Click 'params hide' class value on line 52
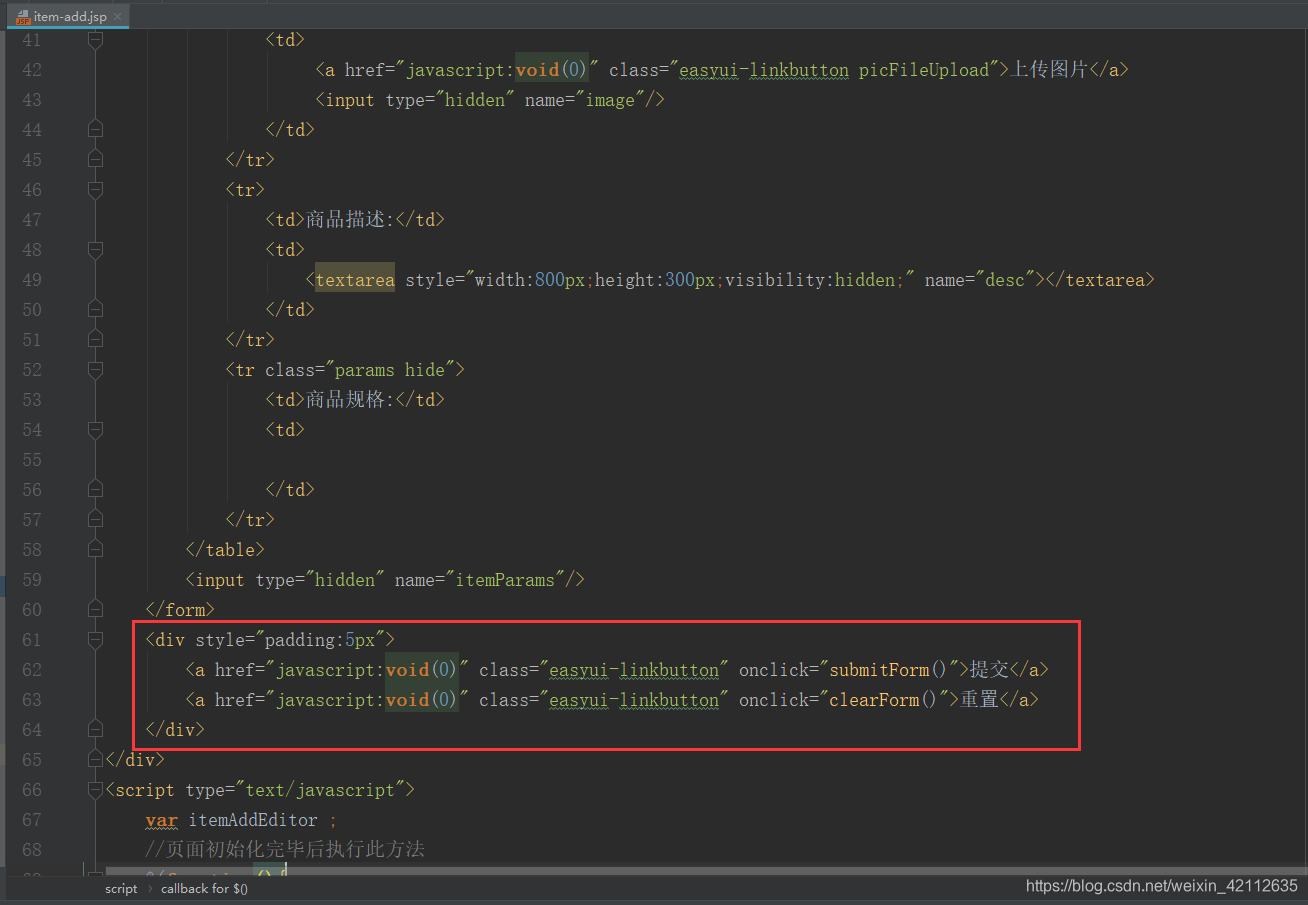Viewport: 1308px width, 905px height. pyautogui.click(x=390, y=370)
